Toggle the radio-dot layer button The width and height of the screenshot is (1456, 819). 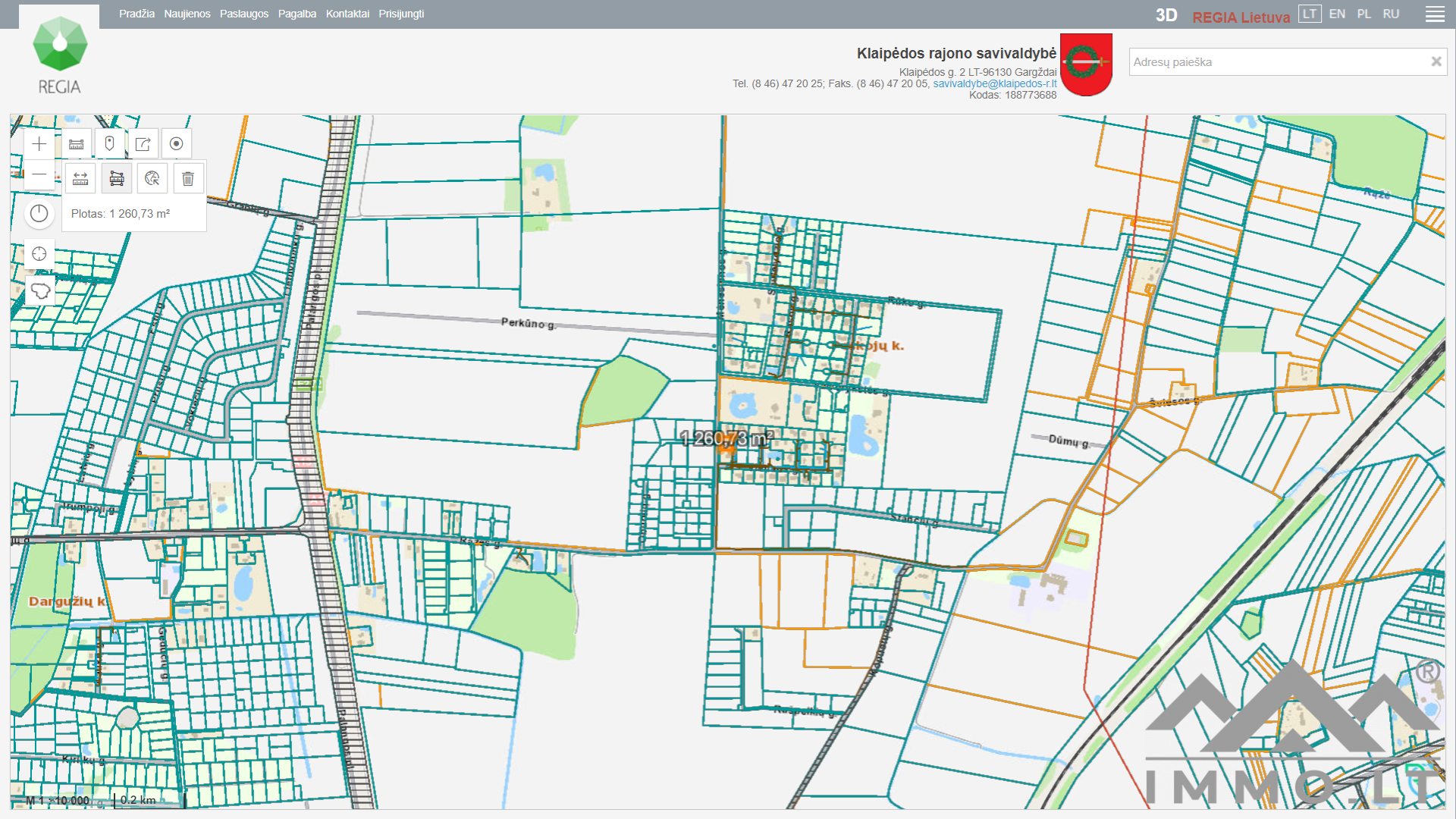tap(176, 144)
